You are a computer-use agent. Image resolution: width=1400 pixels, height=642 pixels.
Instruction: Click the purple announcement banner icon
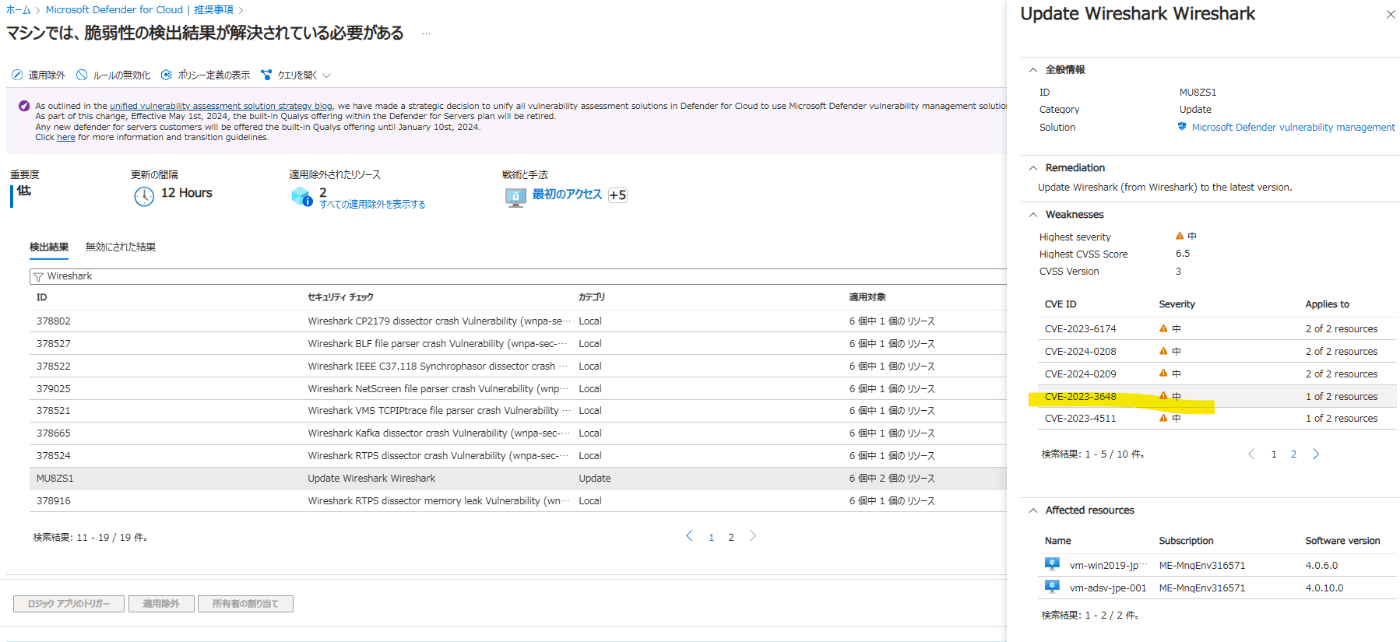(24, 105)
